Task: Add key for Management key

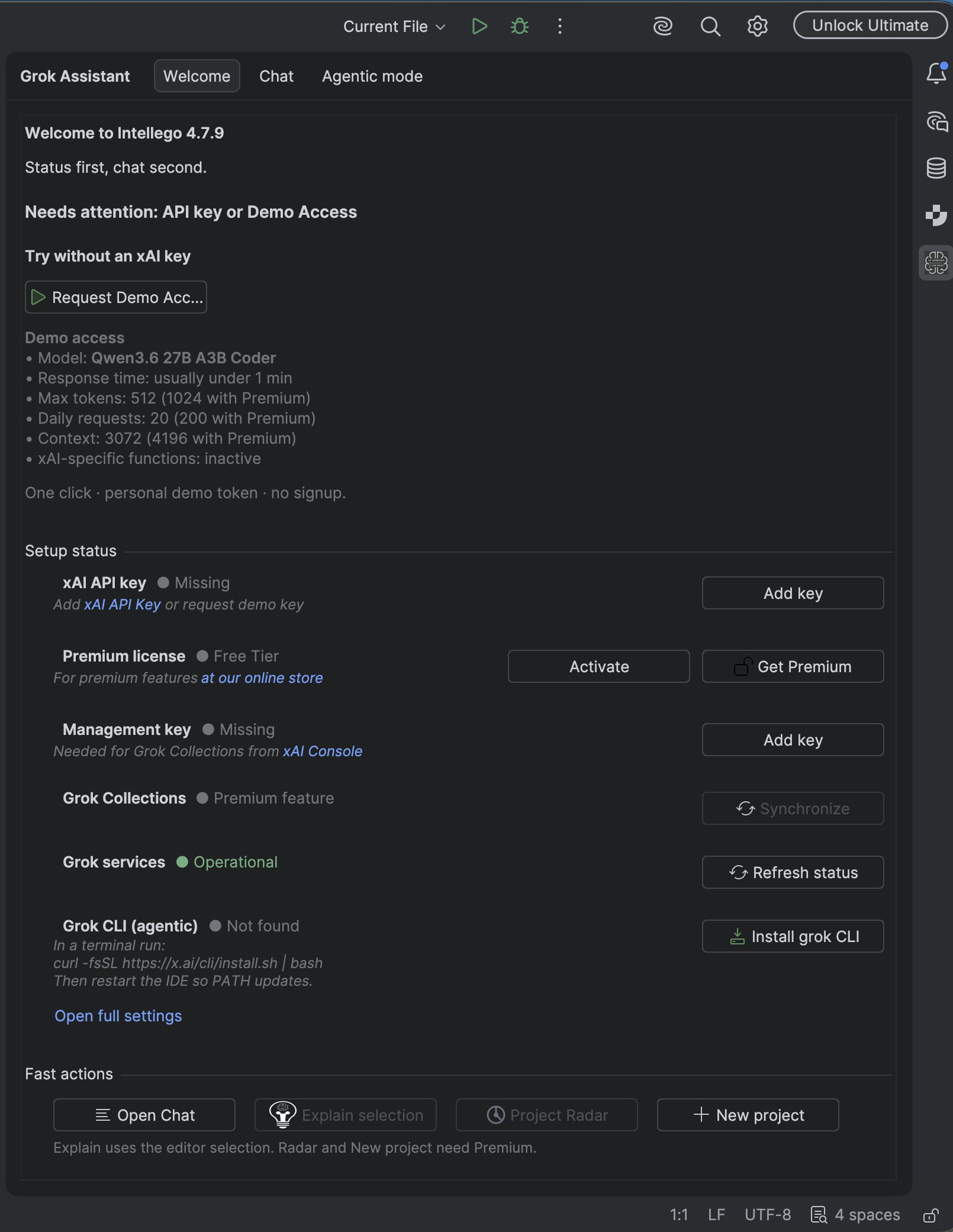Action: point(793,740)
